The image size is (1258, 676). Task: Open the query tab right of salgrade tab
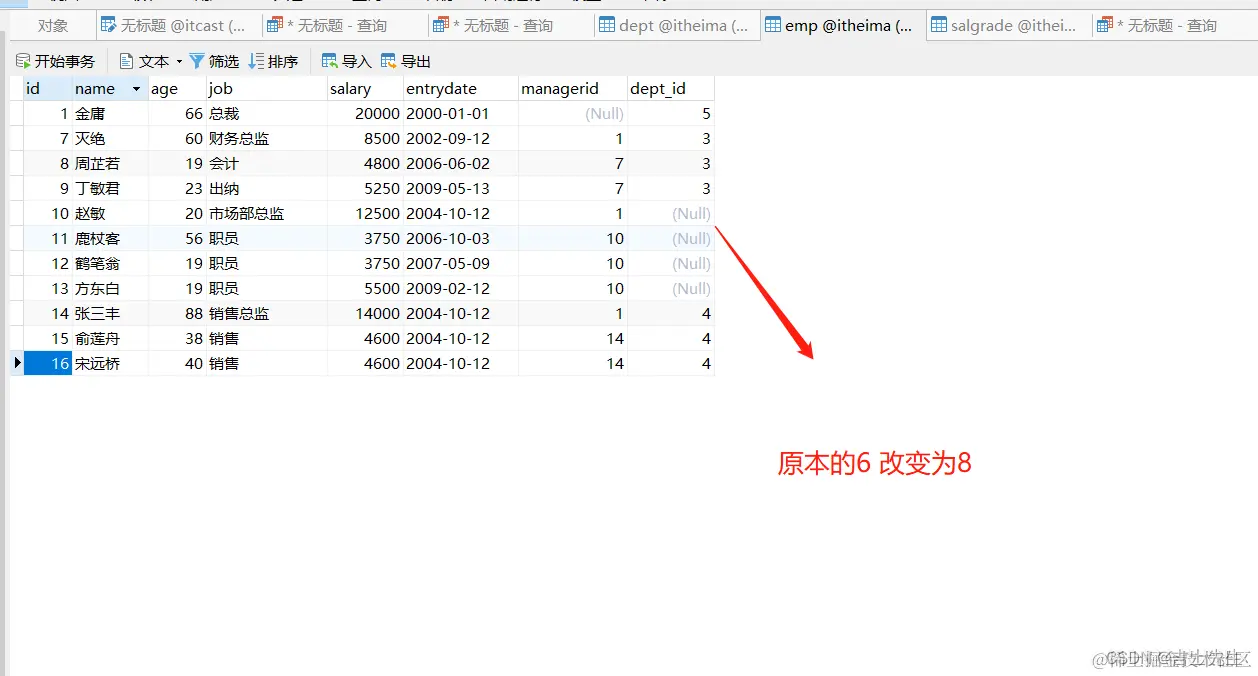(x=1174, y=26)
